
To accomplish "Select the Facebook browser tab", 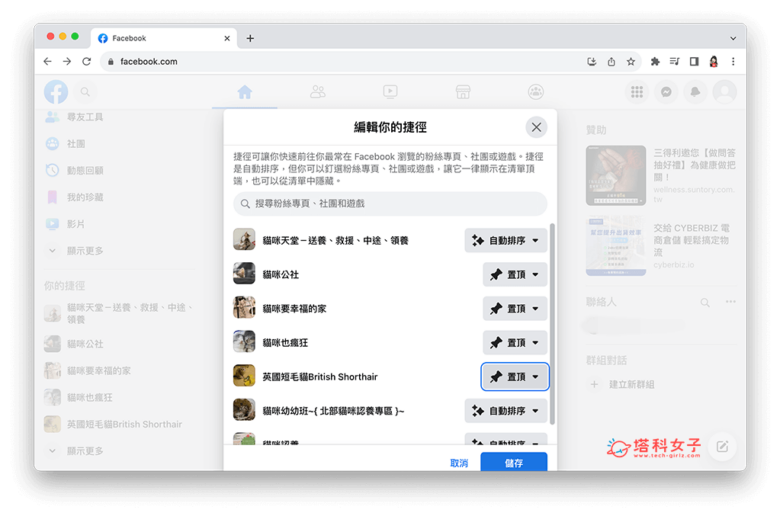I will (x=160, y=38).
